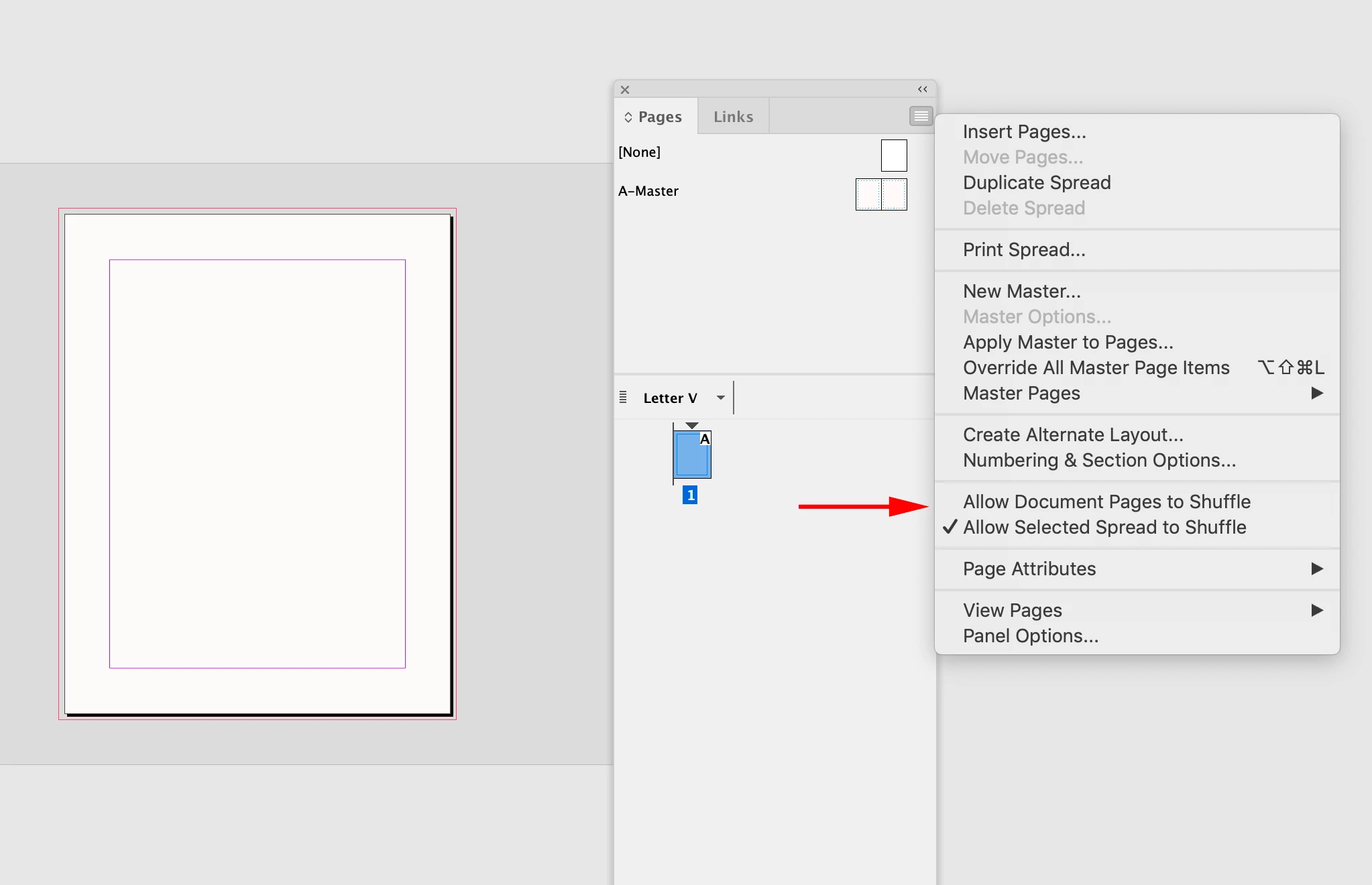This screenshot has height=885, width=1372.
Task: Open the Letter V layout dropdown
Action: (x=720, y=398)
